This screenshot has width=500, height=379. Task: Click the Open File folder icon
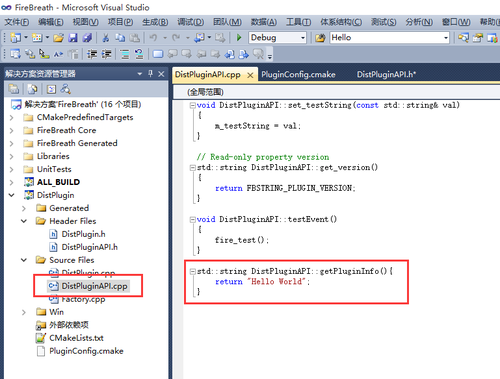(58, 38)
